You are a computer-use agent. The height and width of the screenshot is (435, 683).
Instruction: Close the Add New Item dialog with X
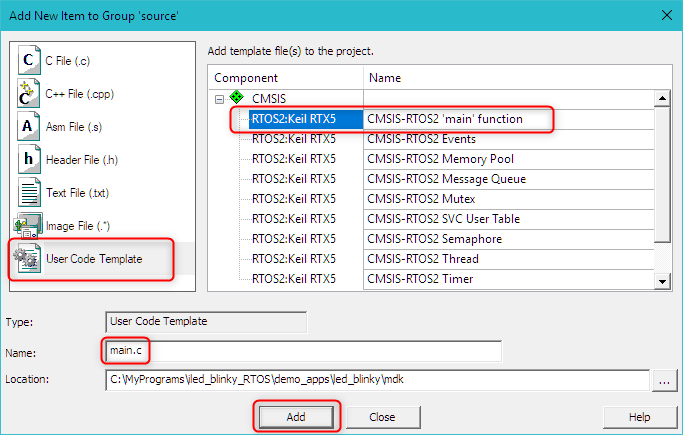pyautogui.click(x=666, y=15)
